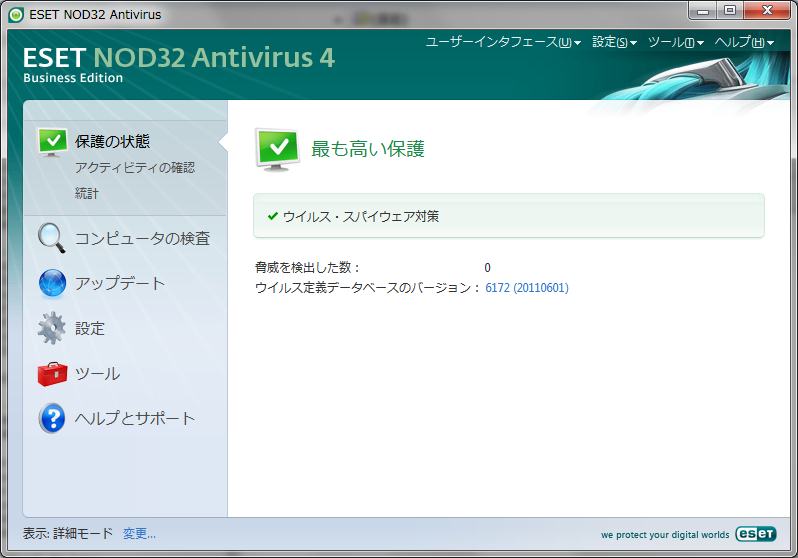Click the ウイルス・スパイウェア対策 status text

point(361,216)
